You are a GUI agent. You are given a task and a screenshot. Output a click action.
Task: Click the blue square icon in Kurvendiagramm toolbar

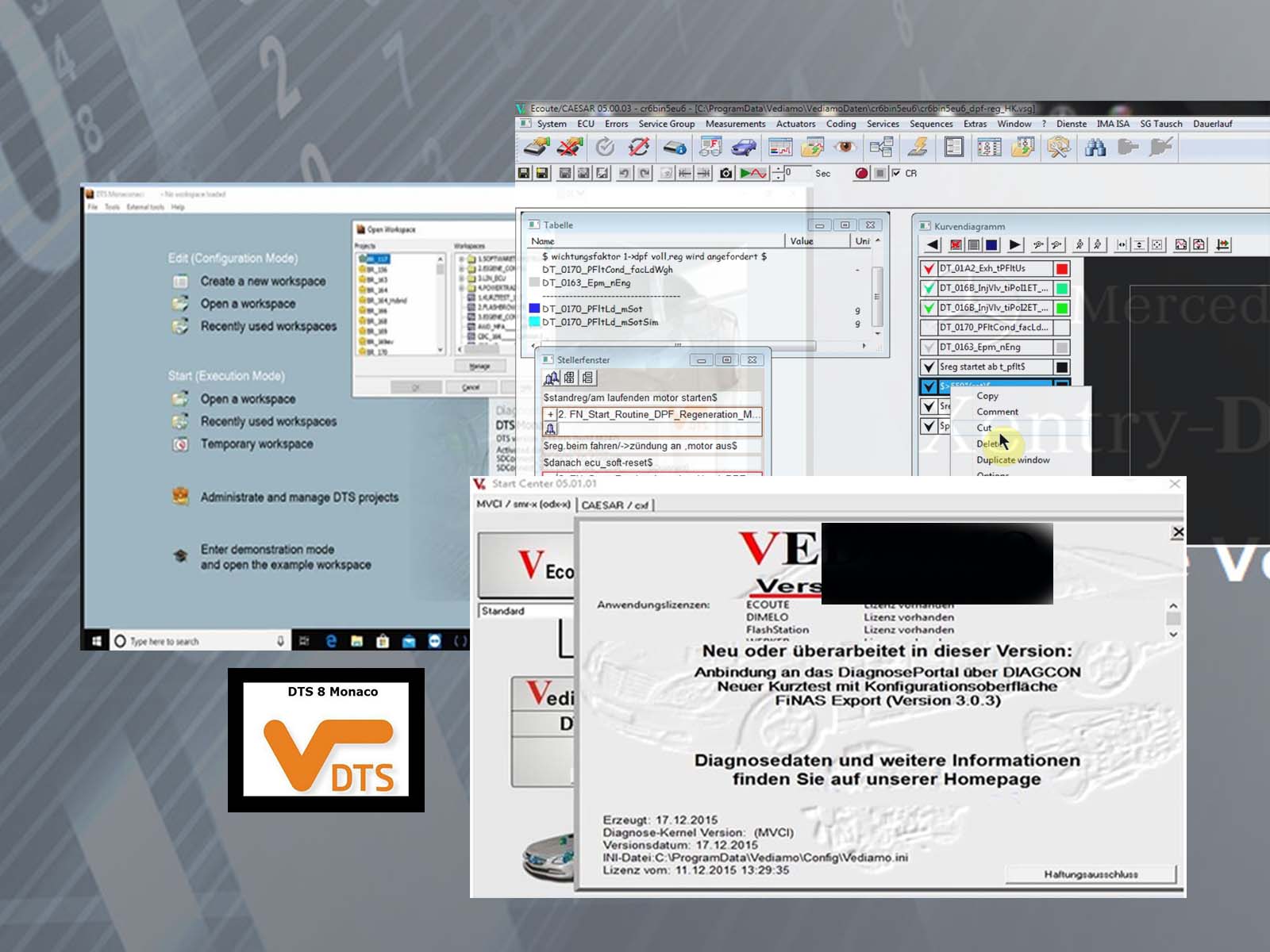[991, 245]
